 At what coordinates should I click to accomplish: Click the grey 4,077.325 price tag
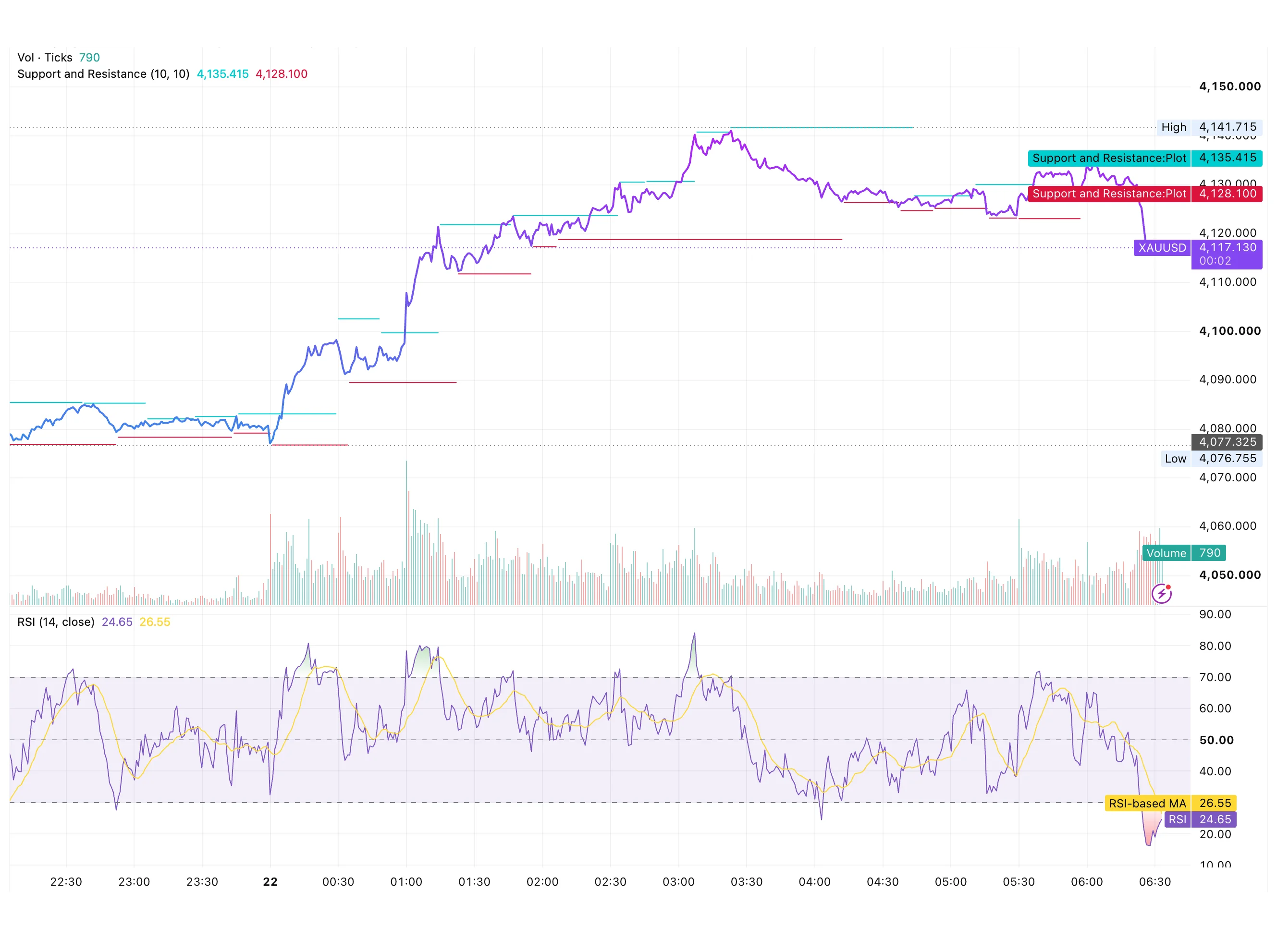coord(1227,442)
